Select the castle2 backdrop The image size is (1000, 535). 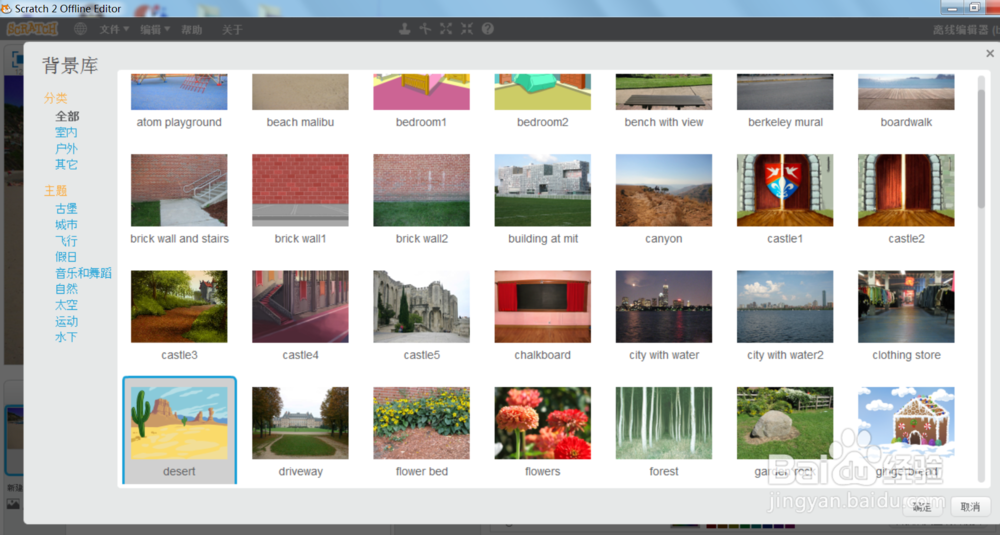pyautogui.click(x=906, y=199)
